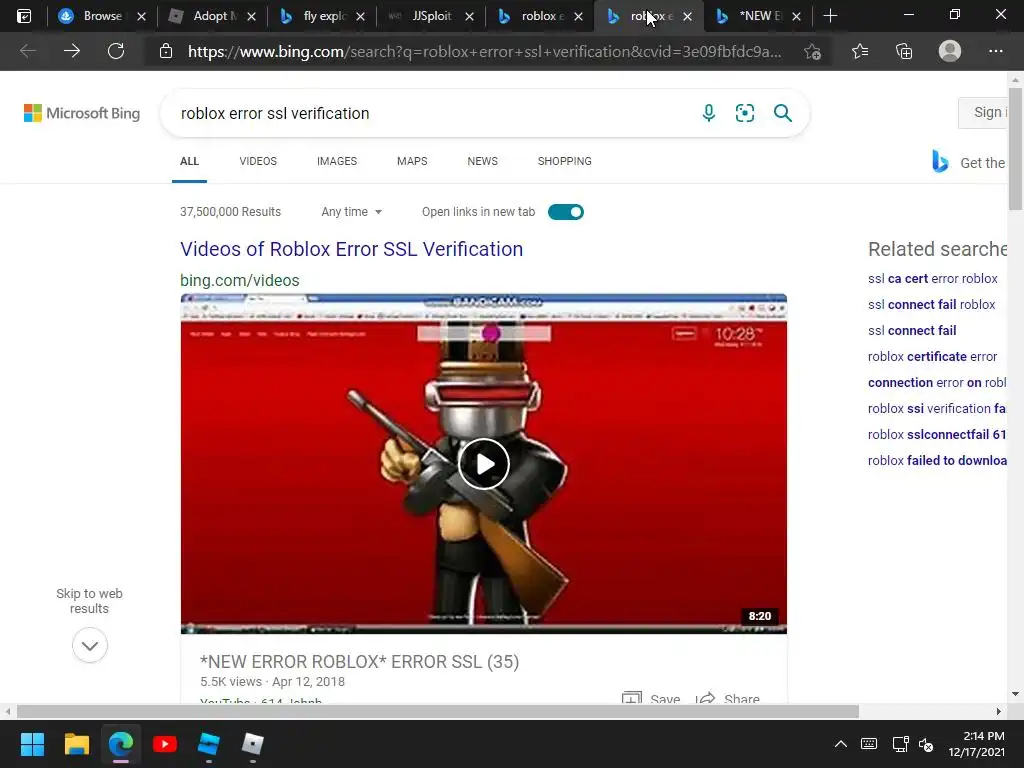Open the tab actions menu icon
The height and width of the screenshot is (768, 1024).
pos(24,16)
